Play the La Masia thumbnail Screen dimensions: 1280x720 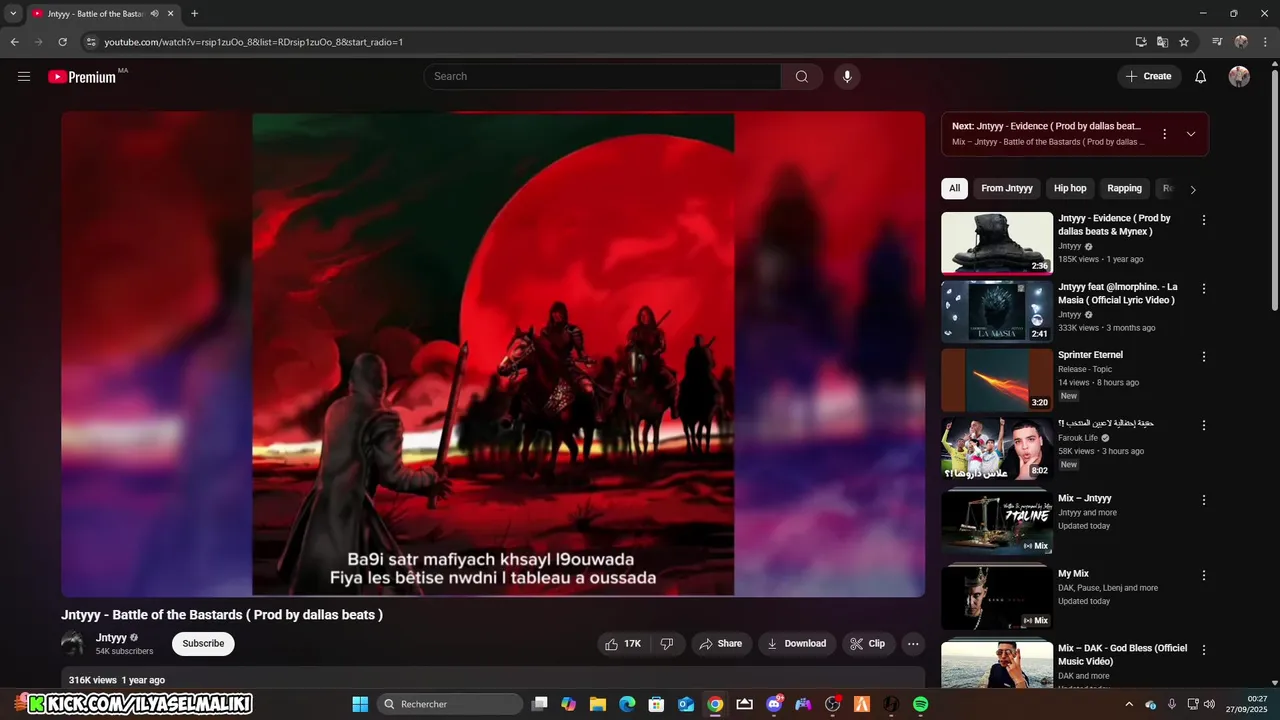click(x=997, y=311)
